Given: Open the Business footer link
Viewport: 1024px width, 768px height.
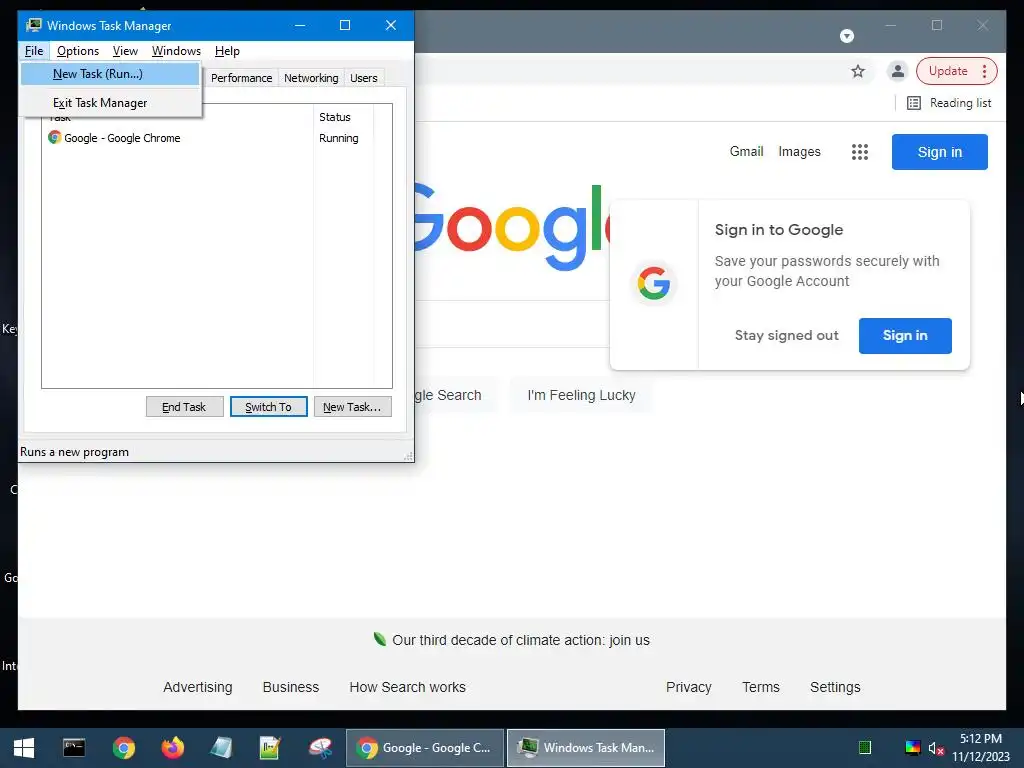Looking at the screenshot, I should [x=291, y=687].
